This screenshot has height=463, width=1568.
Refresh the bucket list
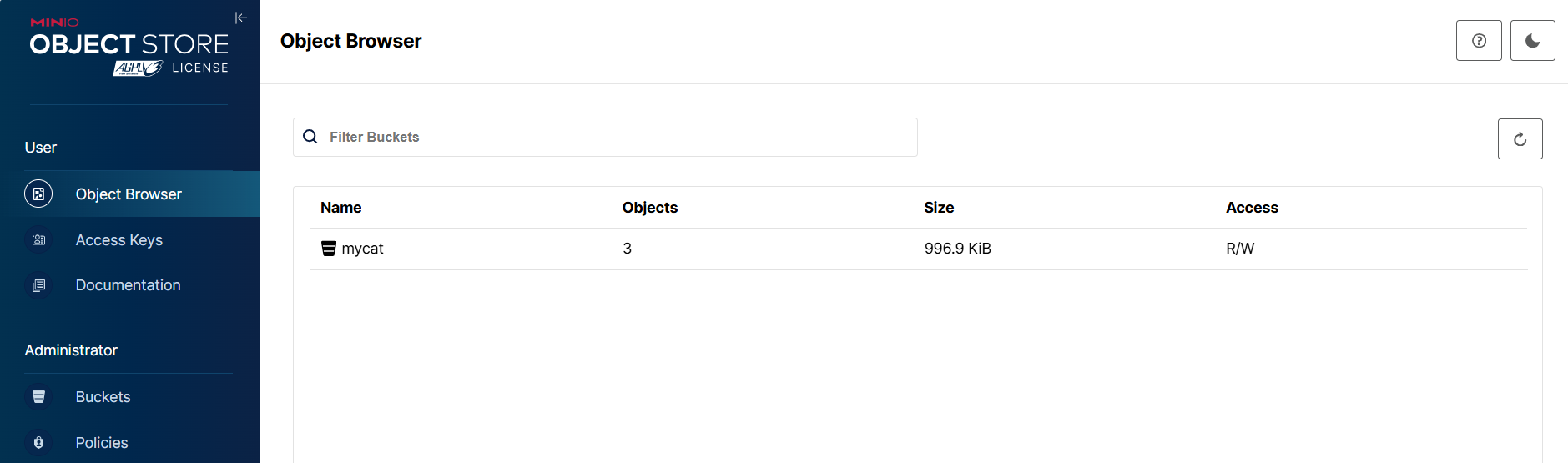pyautogui.click(x=1520, y=139)
